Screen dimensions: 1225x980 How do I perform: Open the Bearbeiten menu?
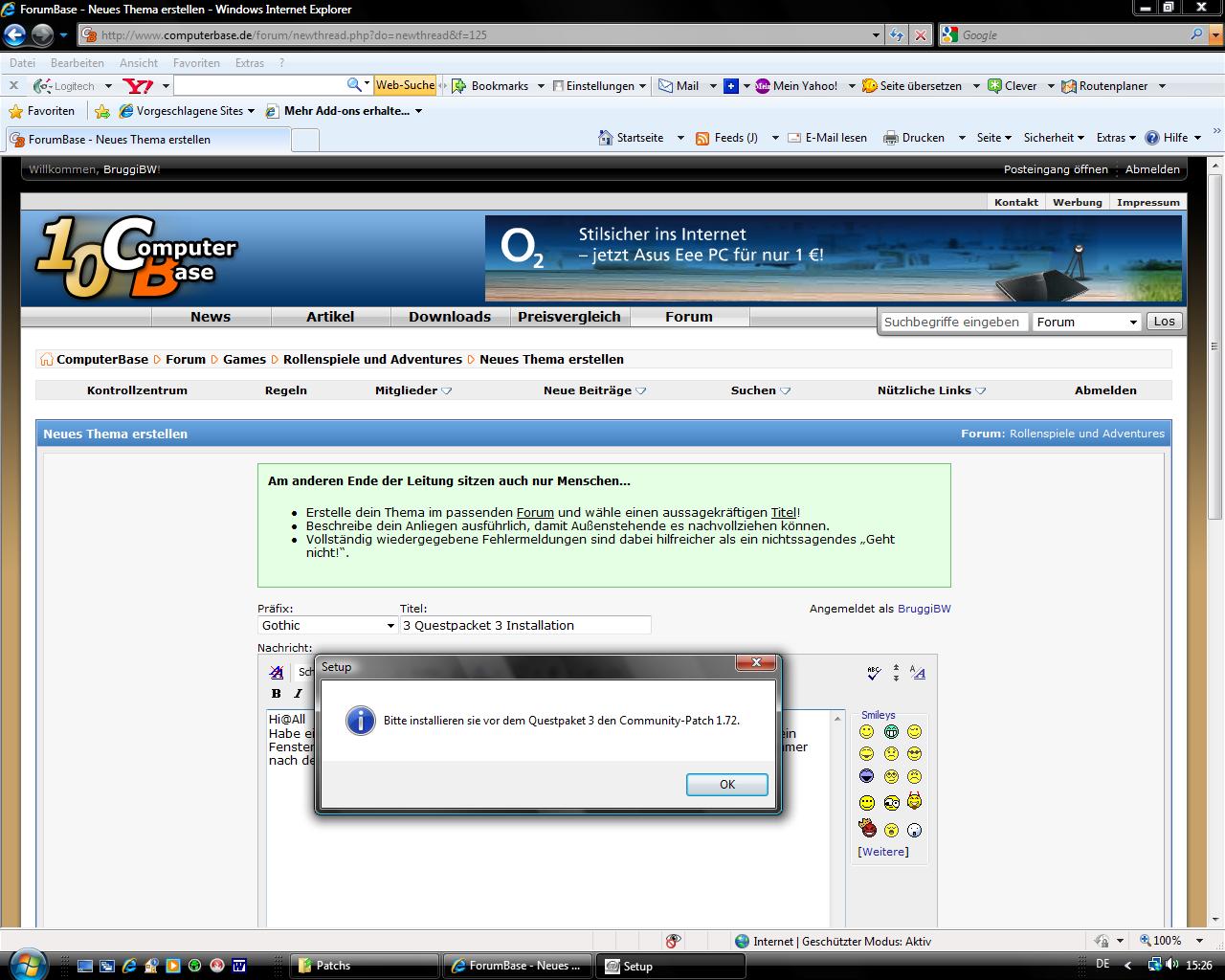78,63
